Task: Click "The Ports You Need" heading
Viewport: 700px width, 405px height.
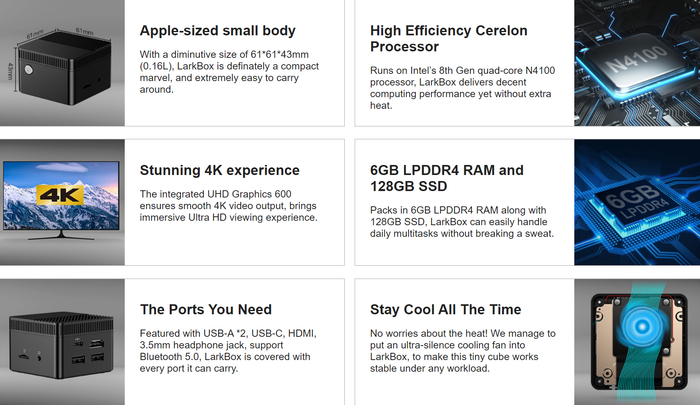Action: coord(206,309)
